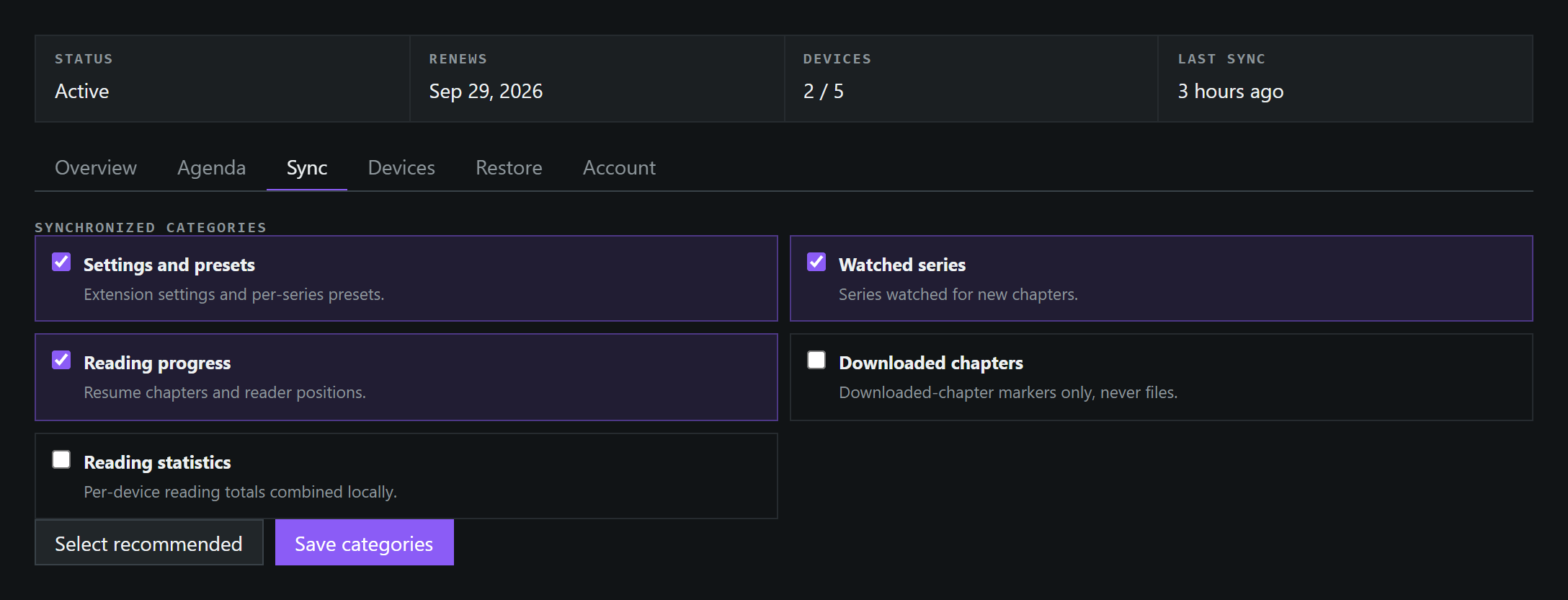This screenshot has height=600, width=1568.
Task: Click the 'SYNCHRONIZED CATEGORIES' heading
Action: coord(151,227)
